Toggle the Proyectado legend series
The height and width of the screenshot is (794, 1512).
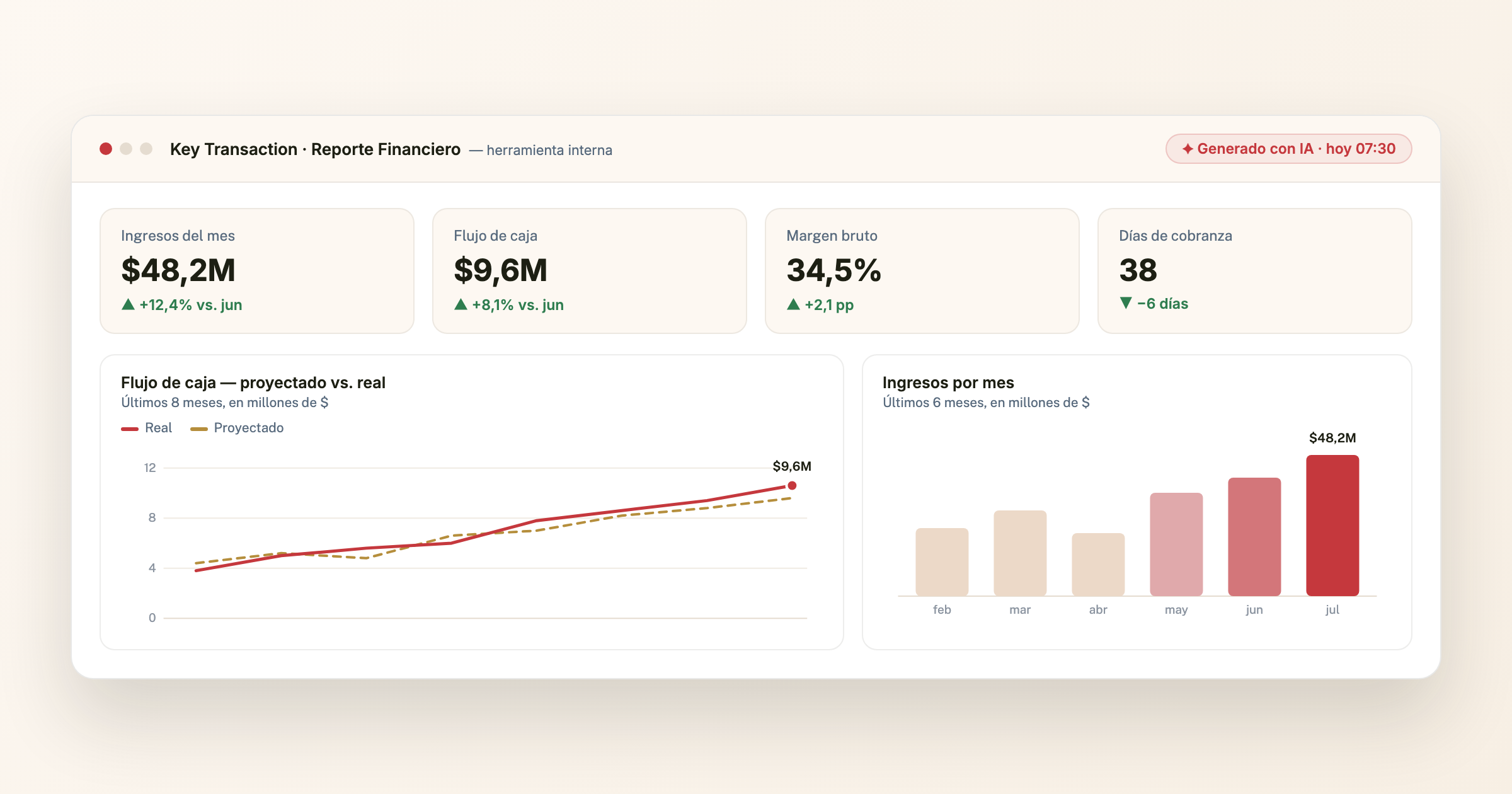pos(237,428)
